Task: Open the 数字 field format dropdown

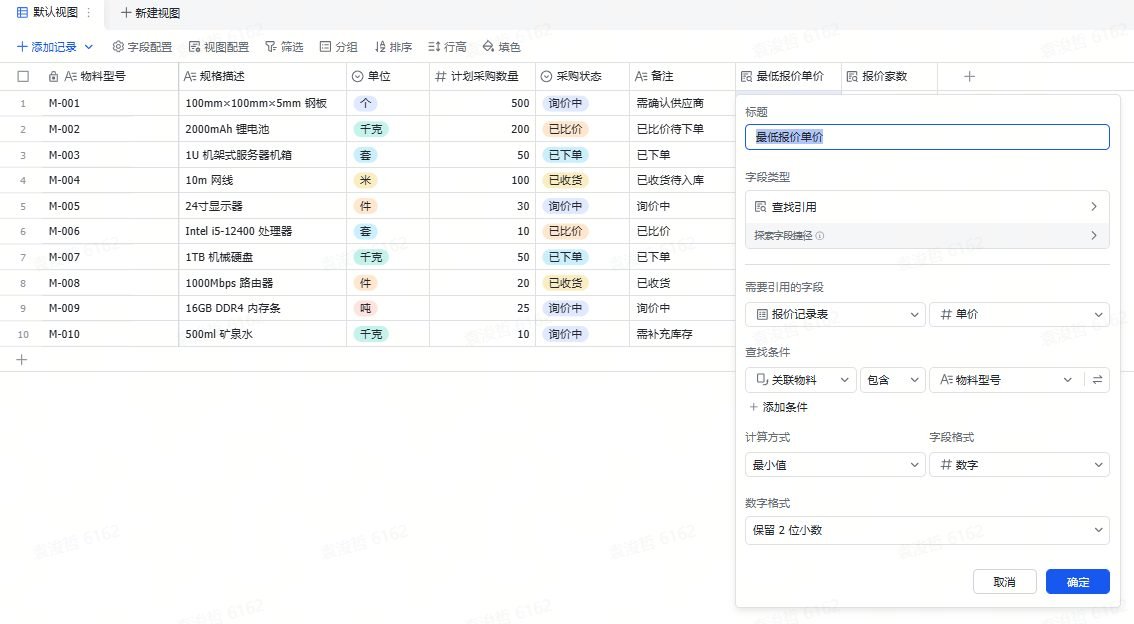Action: tap(1019, 465)
